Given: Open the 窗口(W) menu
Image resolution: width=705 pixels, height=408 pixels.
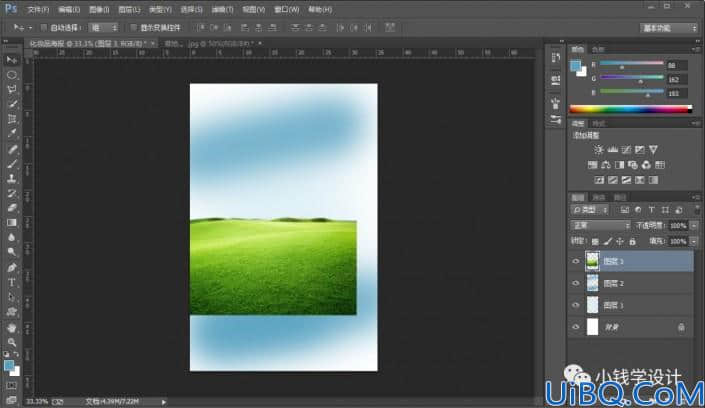Looking at the screenshot, I should [x=287, y=9].
